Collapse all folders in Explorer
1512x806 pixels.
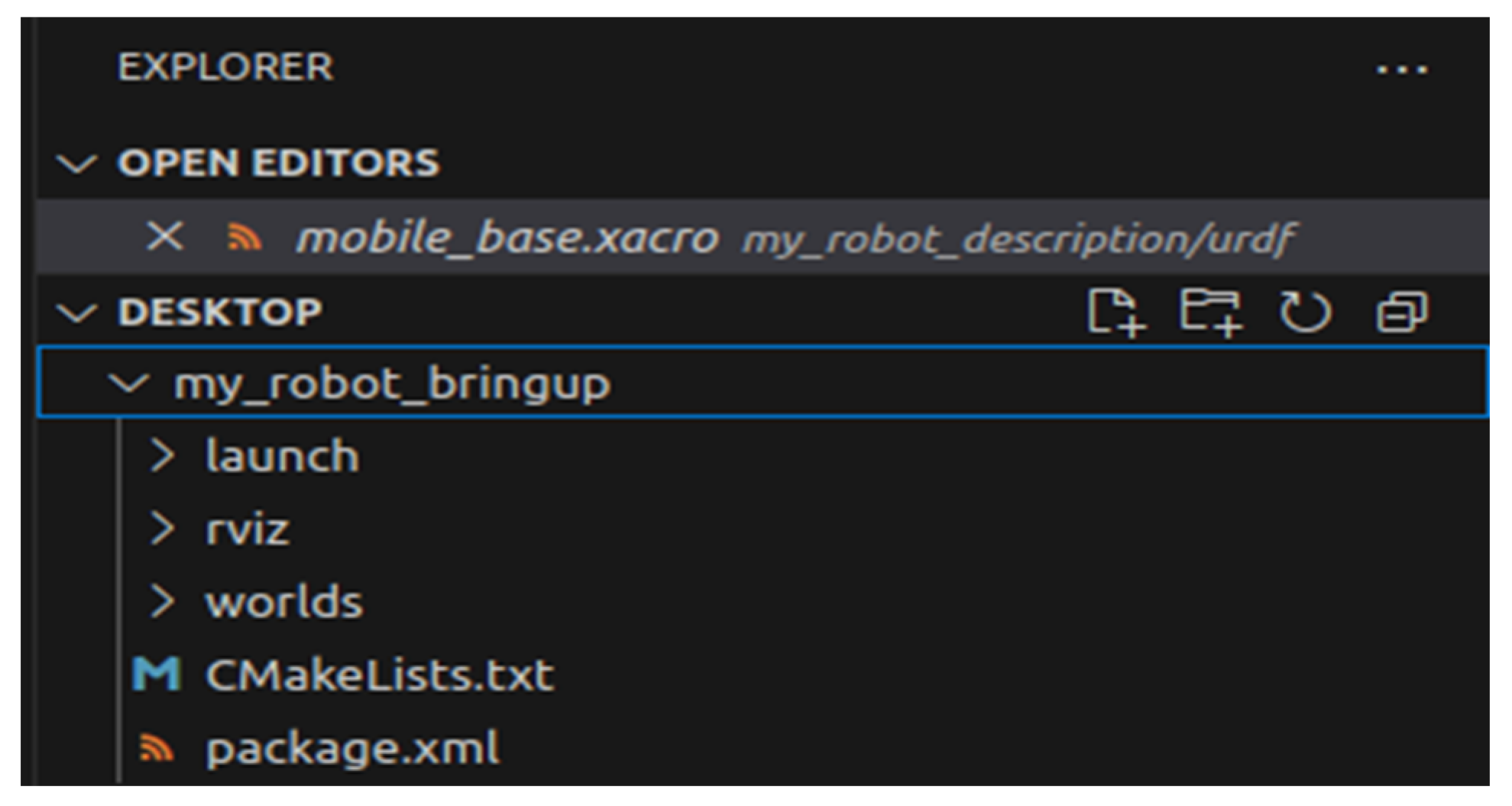pyautogui.click(x=1401, y=312)
